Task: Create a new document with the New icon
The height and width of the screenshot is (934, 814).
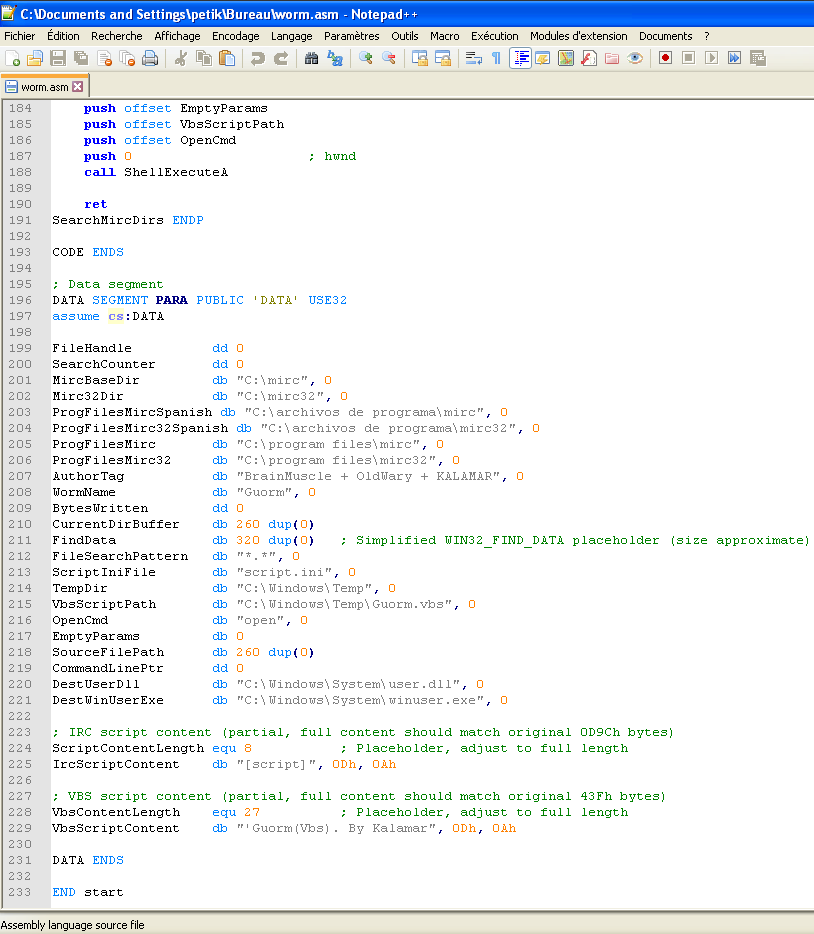Action: [x=13, y=58]
